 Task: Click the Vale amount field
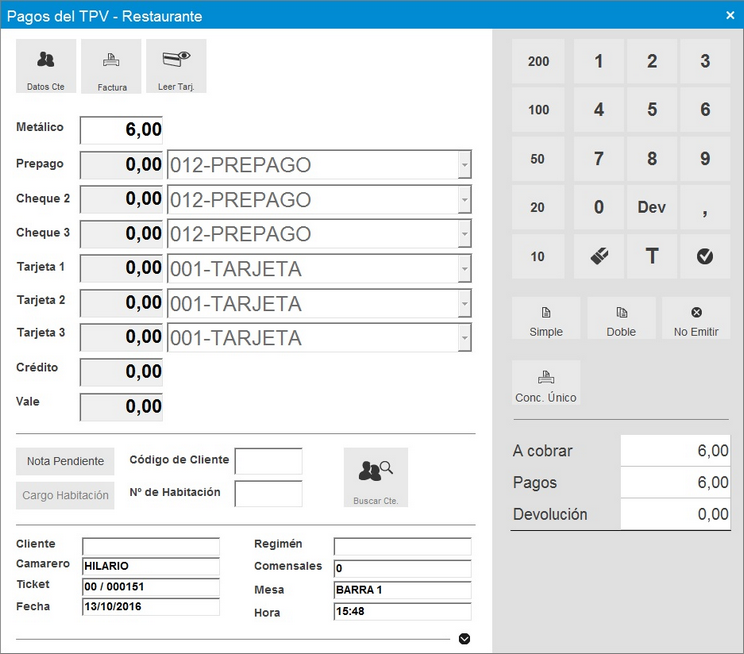point(121,407)
